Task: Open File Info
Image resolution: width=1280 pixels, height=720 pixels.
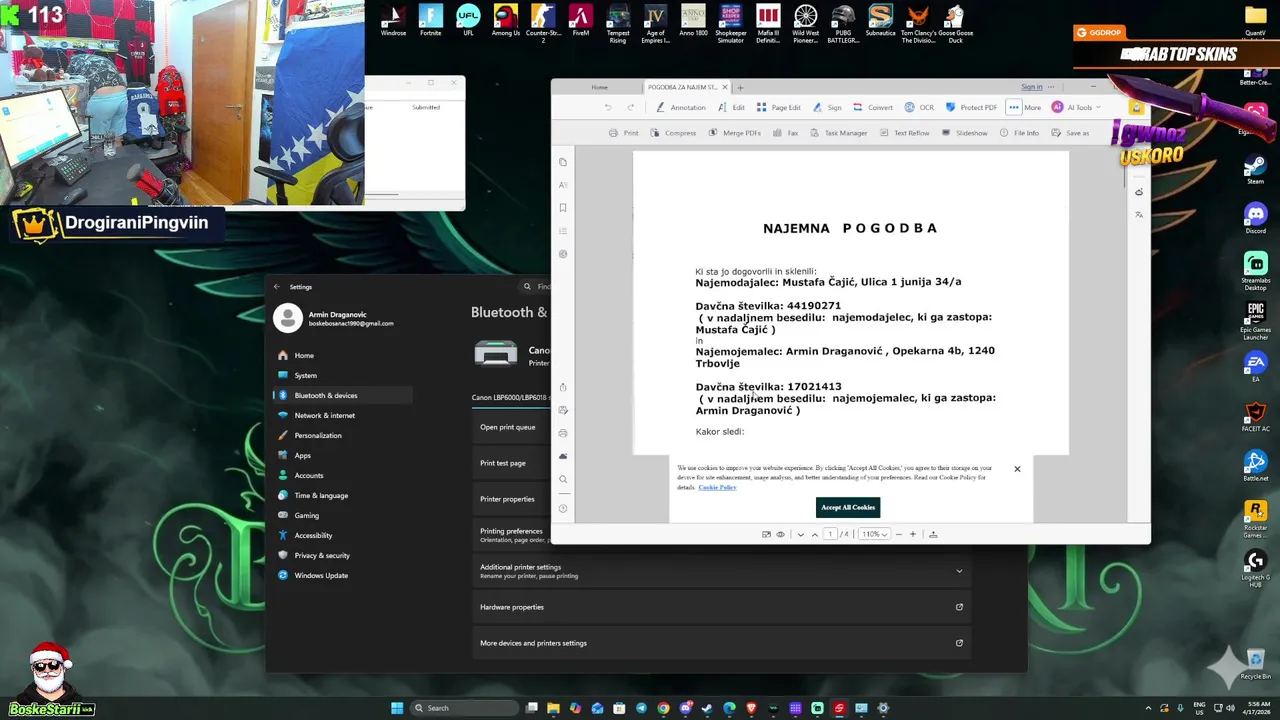Action: [1019, 133]
